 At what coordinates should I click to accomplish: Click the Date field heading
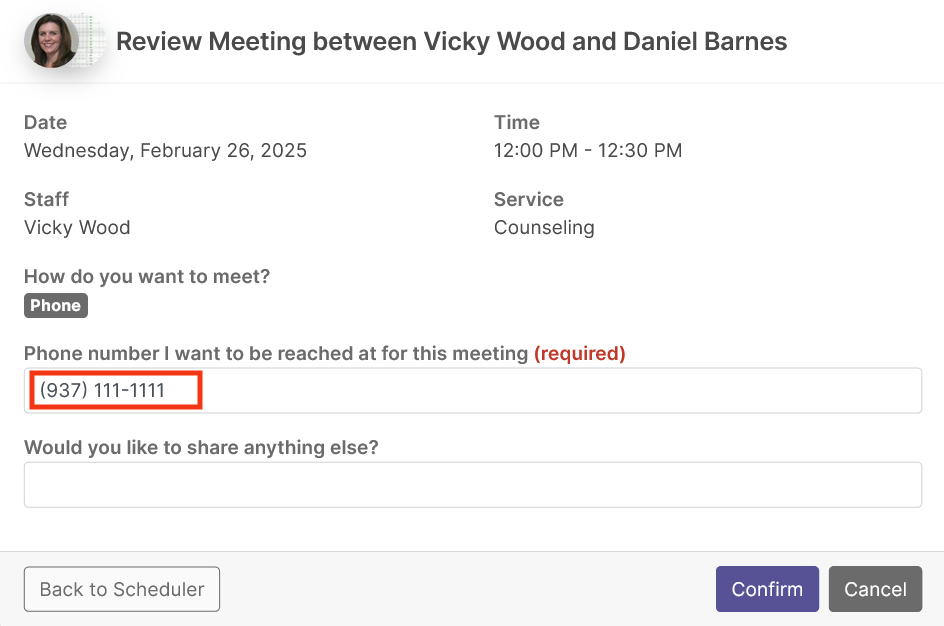point(45,122)
